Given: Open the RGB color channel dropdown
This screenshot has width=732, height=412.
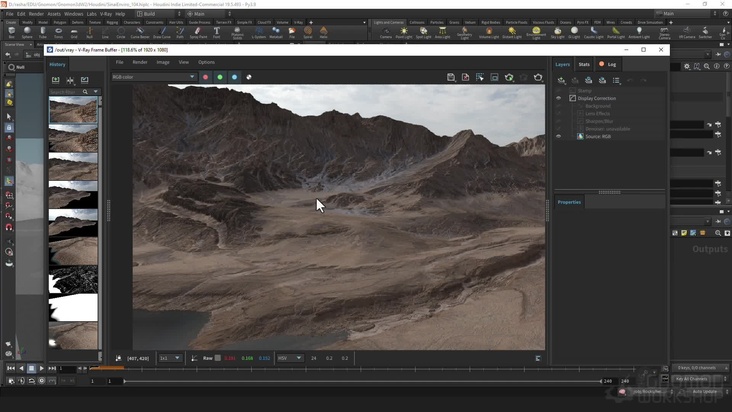Looking at the screenshot, I should pyautogui.click(x=153, y=77).
